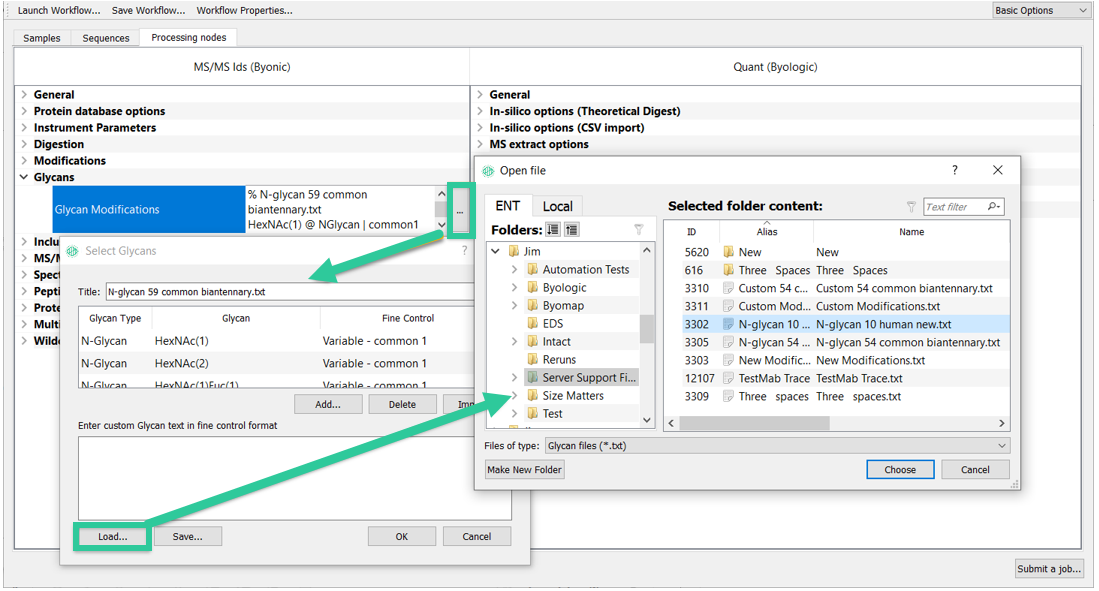Select the New folder icon row 5620
Image resolution: width=1099 pixels, height=591 pixels.
coord(729,252)
